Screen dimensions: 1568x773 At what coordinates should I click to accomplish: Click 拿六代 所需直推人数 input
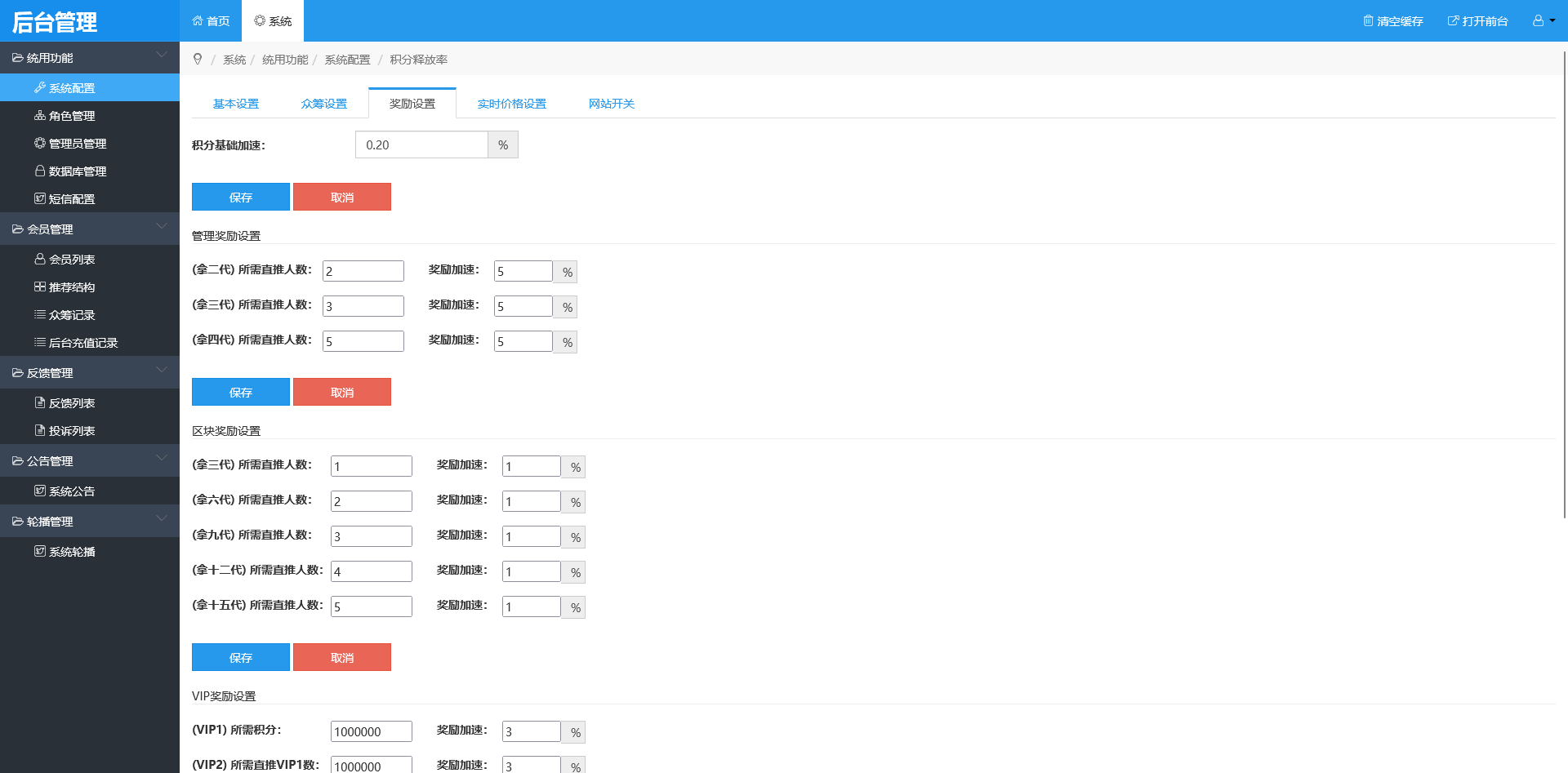[372, 501]
